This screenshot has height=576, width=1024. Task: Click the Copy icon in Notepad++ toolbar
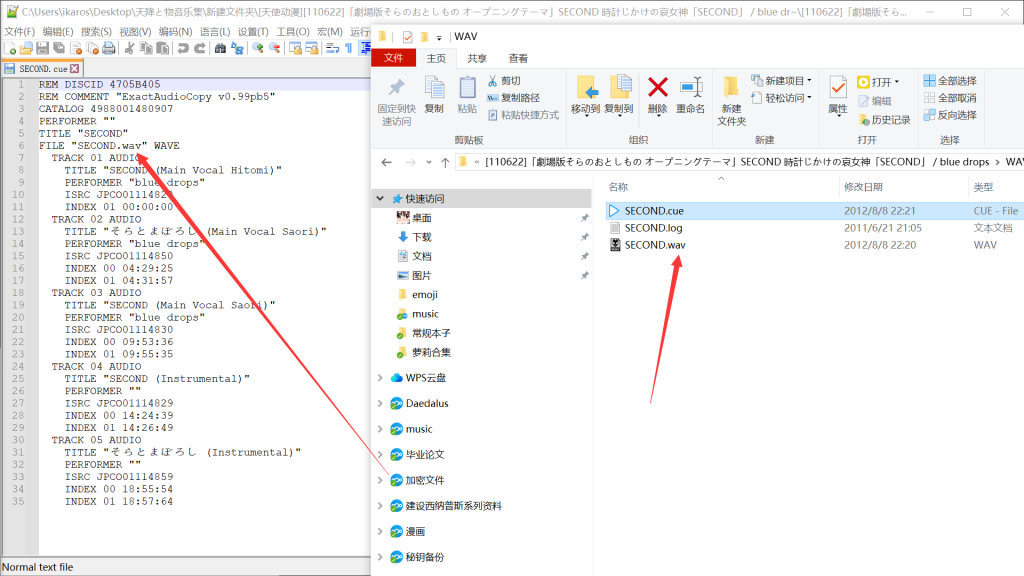[146, 48]
